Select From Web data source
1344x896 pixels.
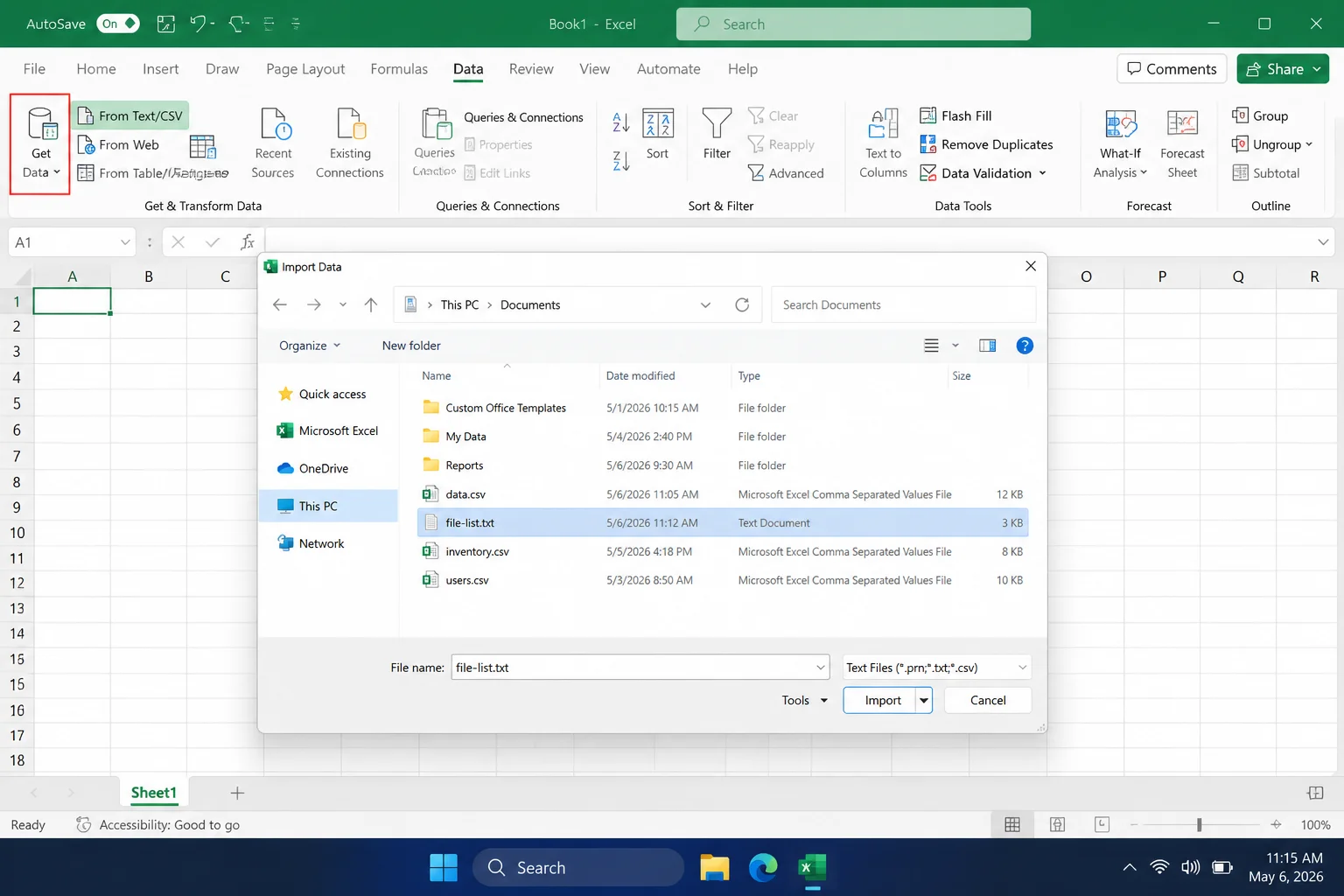coord(118,144)
